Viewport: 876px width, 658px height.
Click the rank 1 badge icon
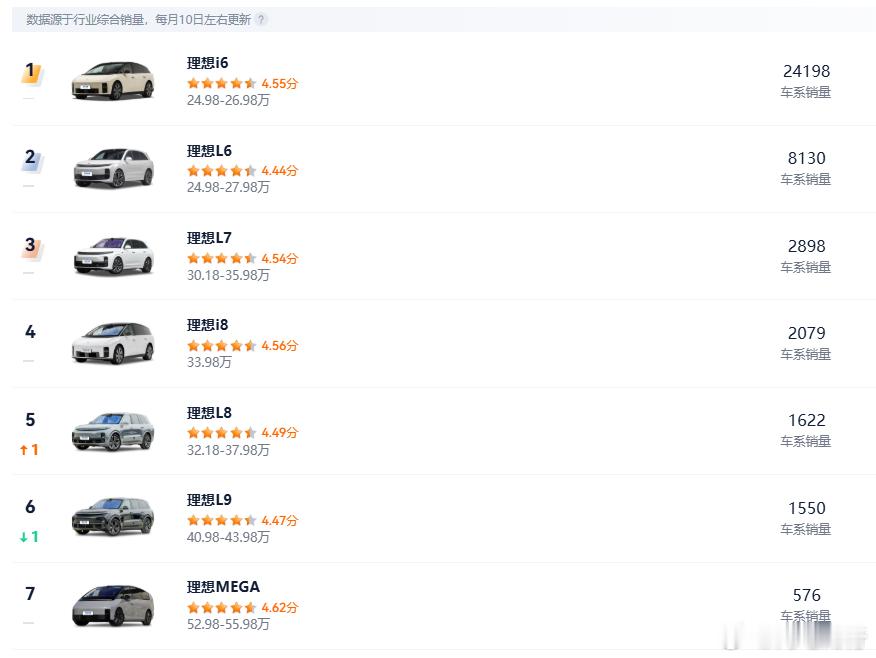pyautogui.click(x=30, y=72)
